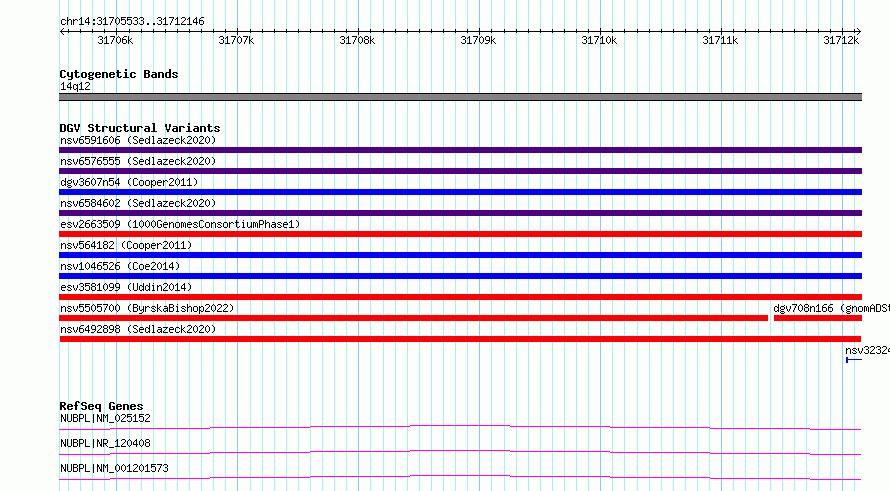This screenshot has width=890, height=491.
Task: Click the left arrow of the ruler
Action: tap(62, 31)
